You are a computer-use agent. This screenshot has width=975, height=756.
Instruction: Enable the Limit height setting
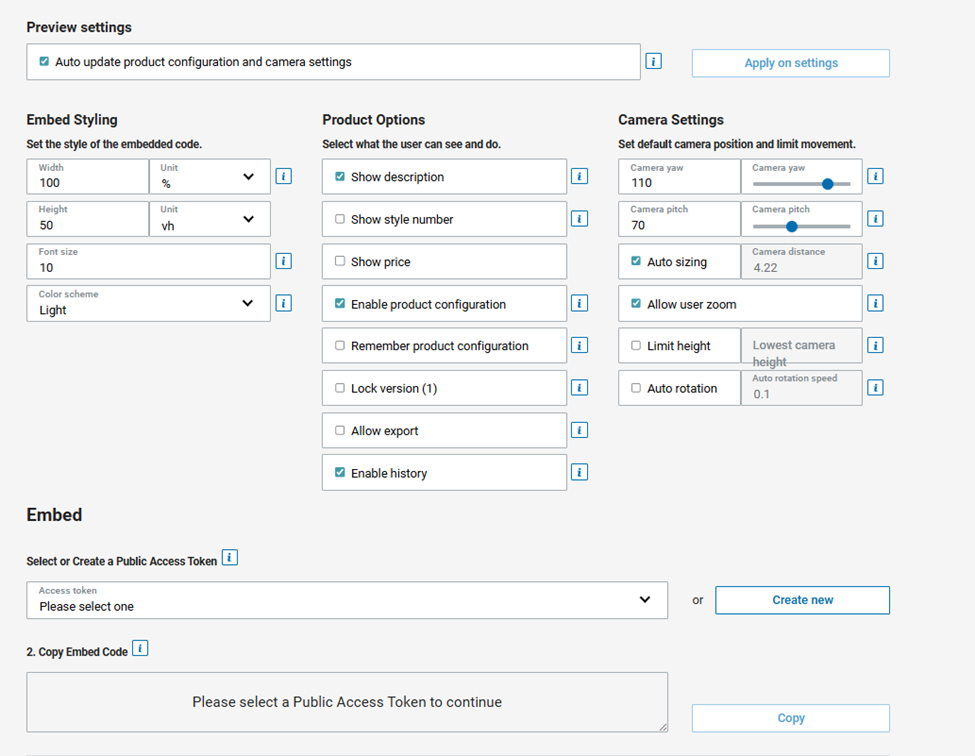[636, 345]
